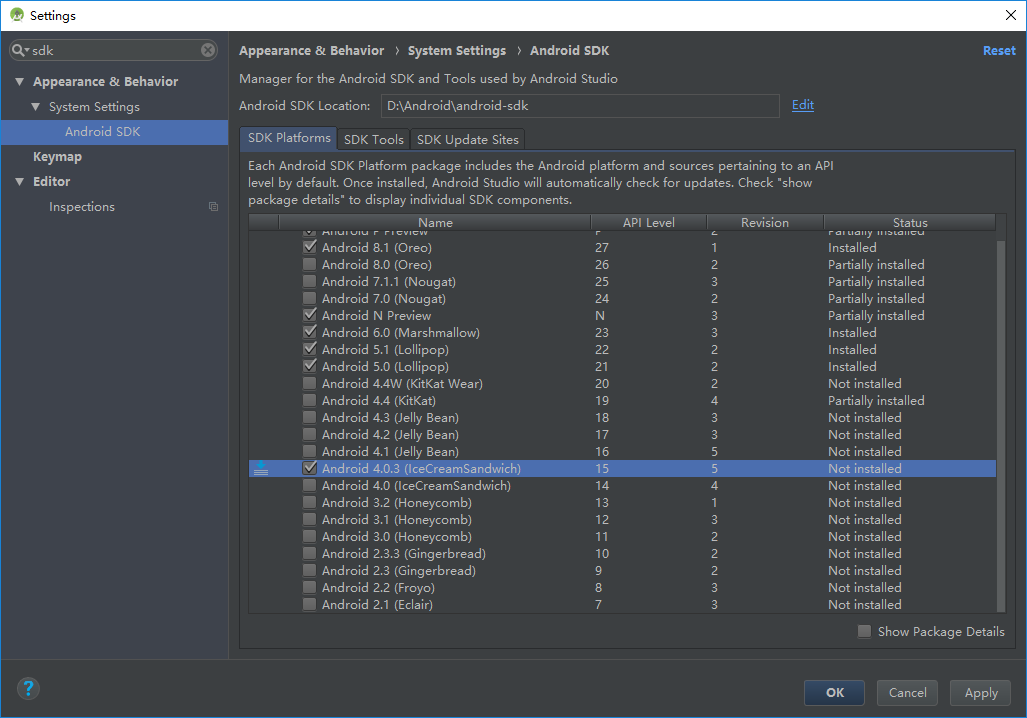This screenshot has width=1027, height=718.
Task: Check Android 7.0 (Nougat) checkbox
Action: tap(310, 299)
